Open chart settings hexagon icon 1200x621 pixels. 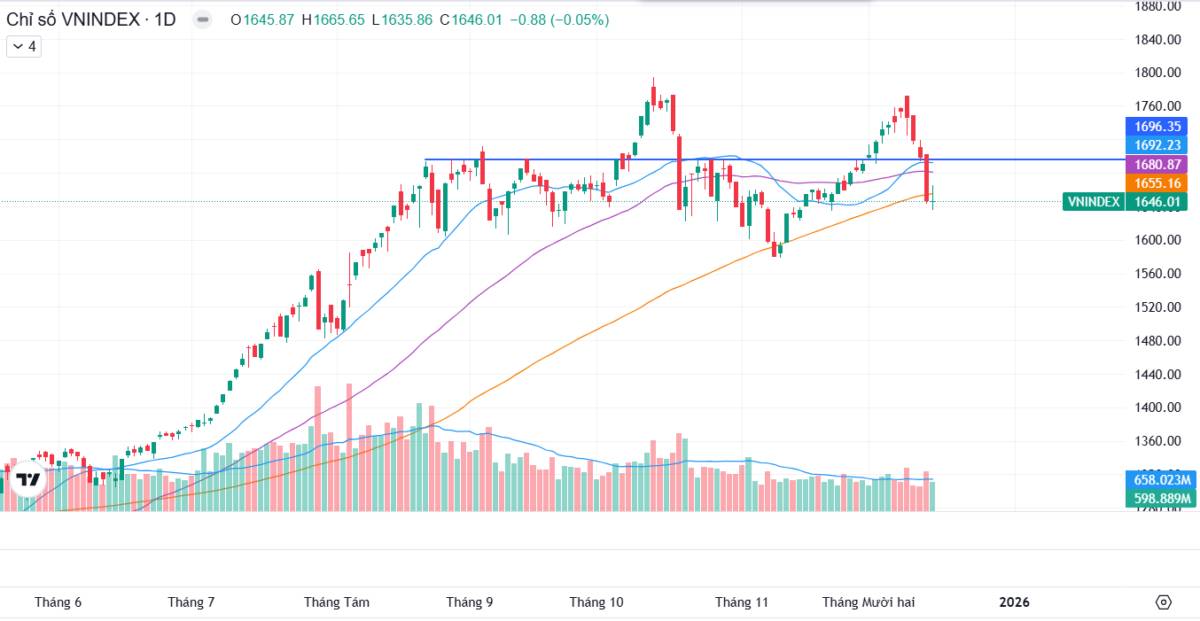[x=1163, y=602]
